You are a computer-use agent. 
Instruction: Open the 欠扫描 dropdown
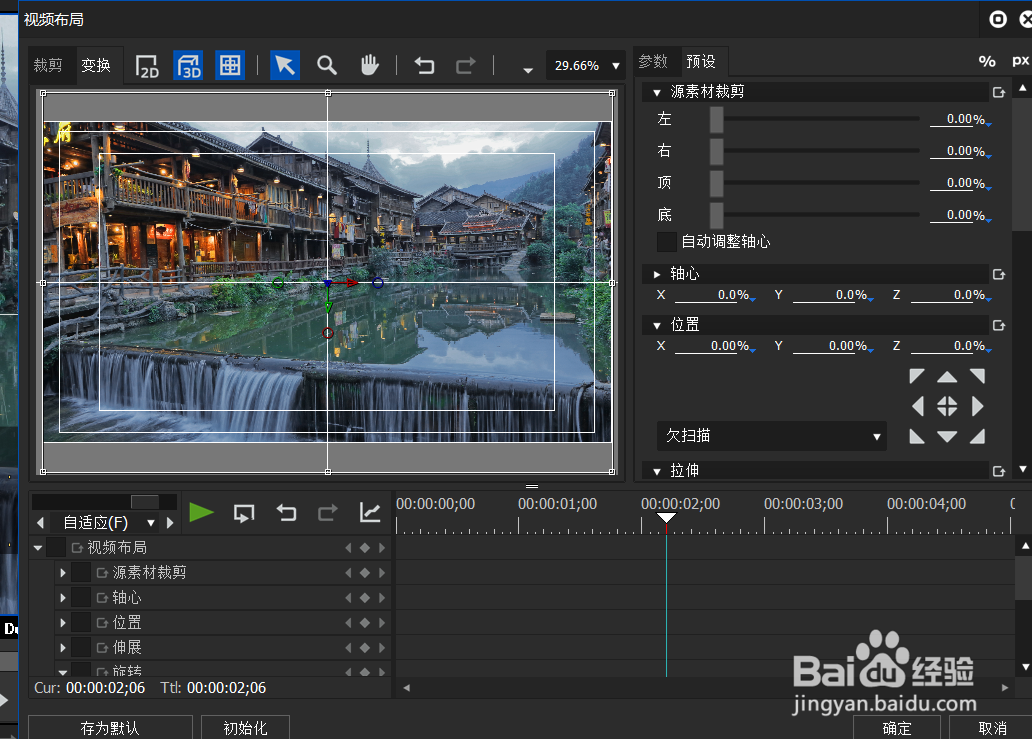(x=771, y=436)
